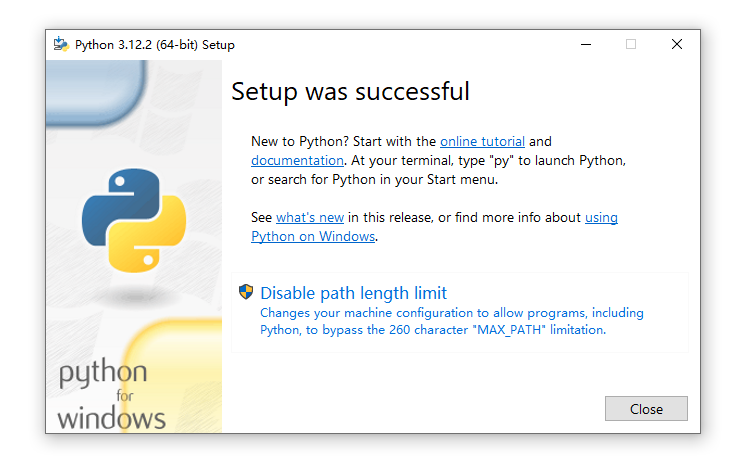The width and height of the screenshot is (745, 465).
Task: Click the greyed-out maximize button
Action: pyautogui.click(x=631, y=44)
